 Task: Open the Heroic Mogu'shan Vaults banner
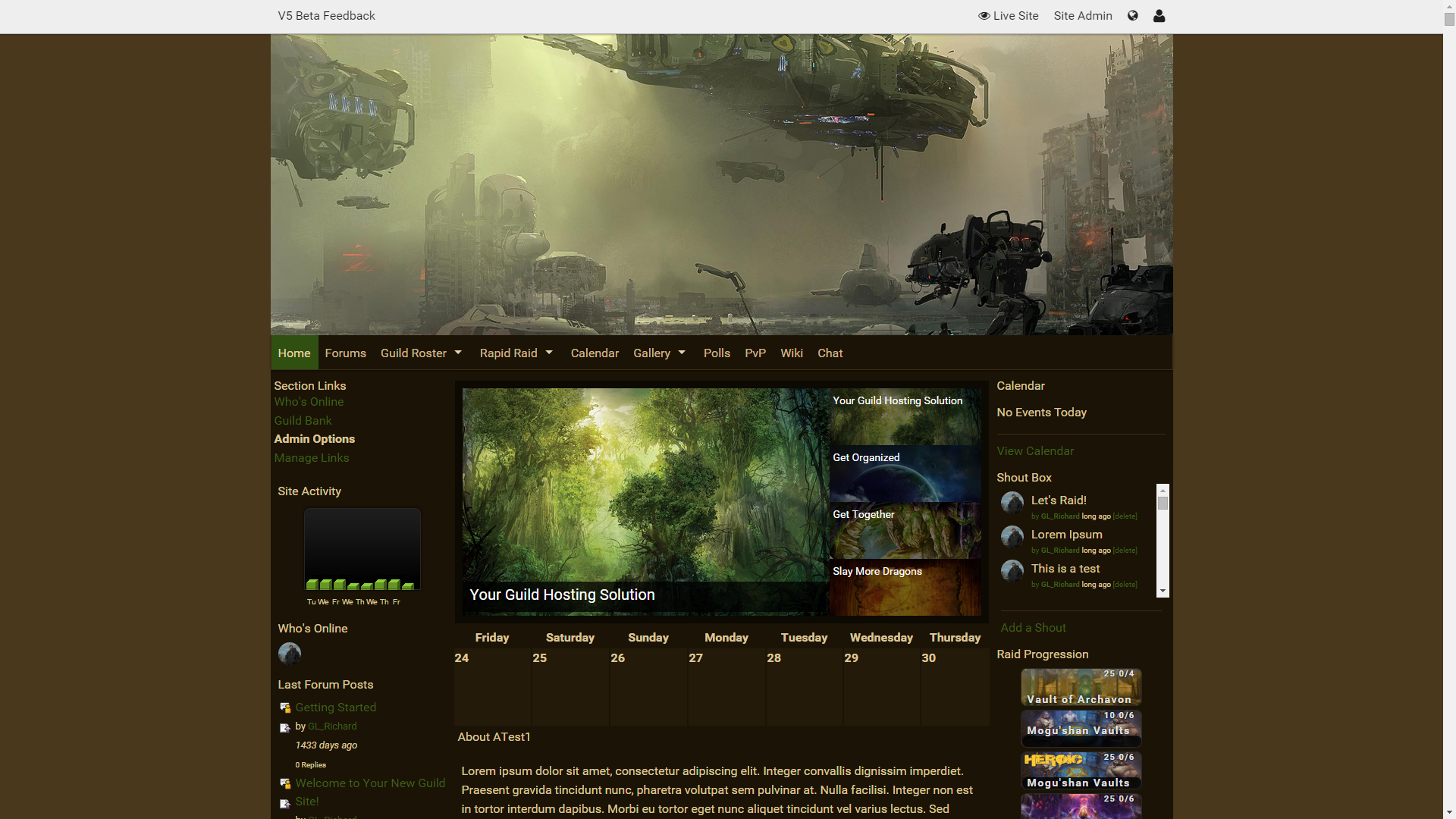(1081, 770)
